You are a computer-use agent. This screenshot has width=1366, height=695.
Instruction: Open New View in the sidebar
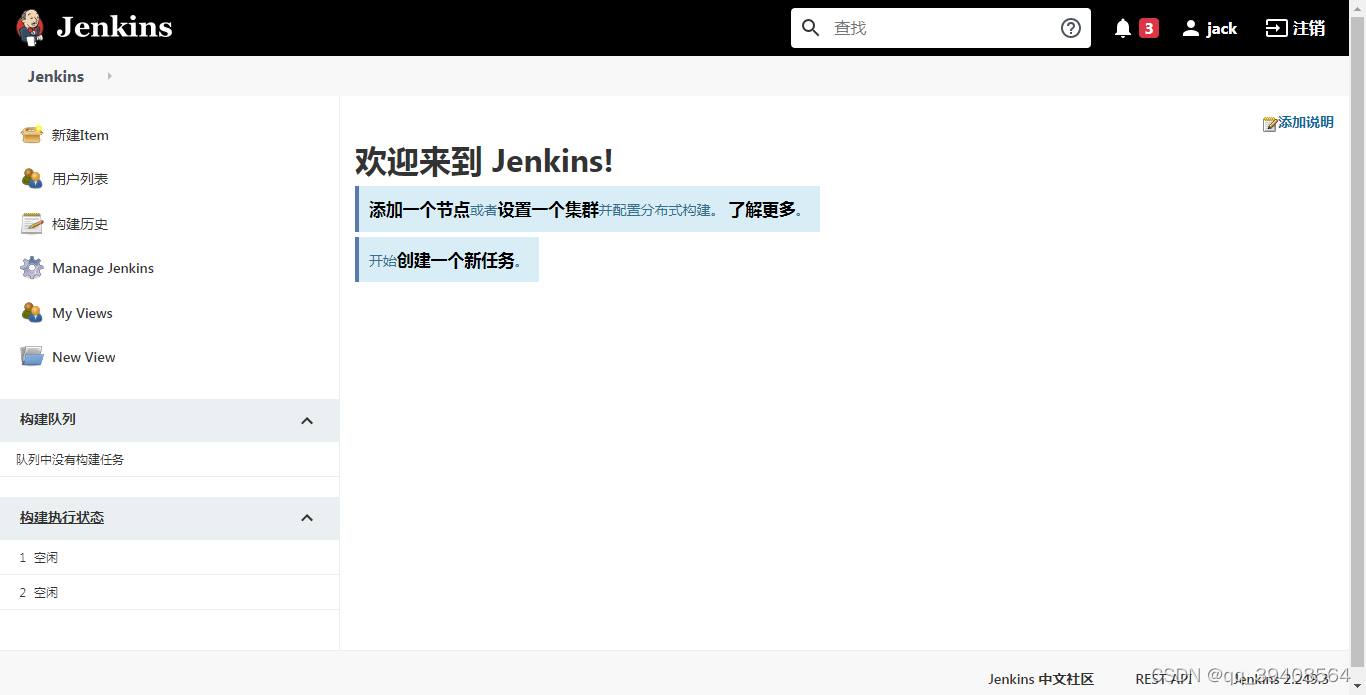coord(84,357)
